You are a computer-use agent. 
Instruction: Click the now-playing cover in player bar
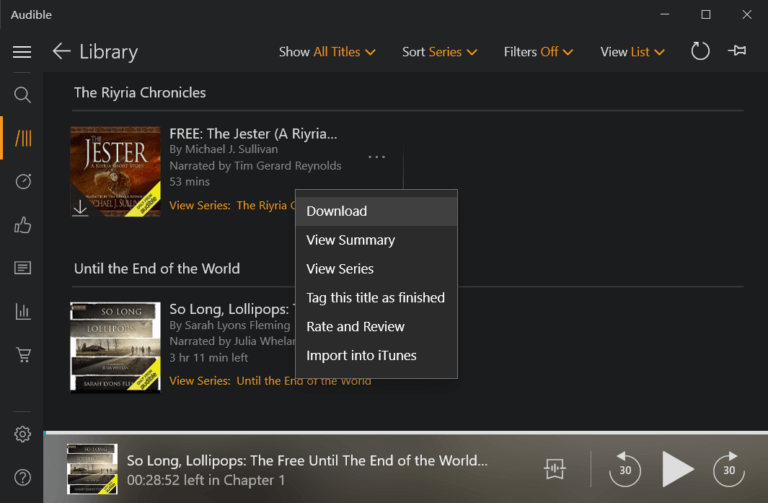point(92,469)
